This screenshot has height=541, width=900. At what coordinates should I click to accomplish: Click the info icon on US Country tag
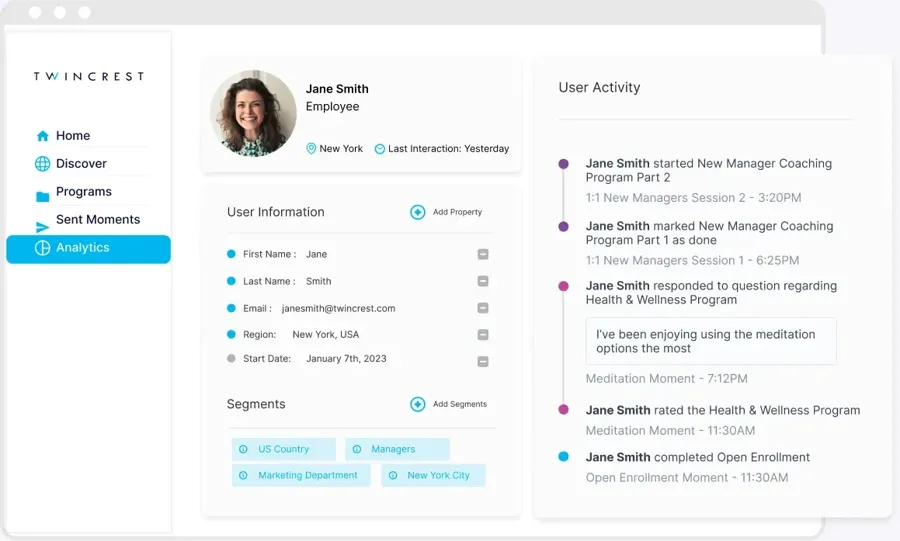pyautogui.click(x=243, y=449)
